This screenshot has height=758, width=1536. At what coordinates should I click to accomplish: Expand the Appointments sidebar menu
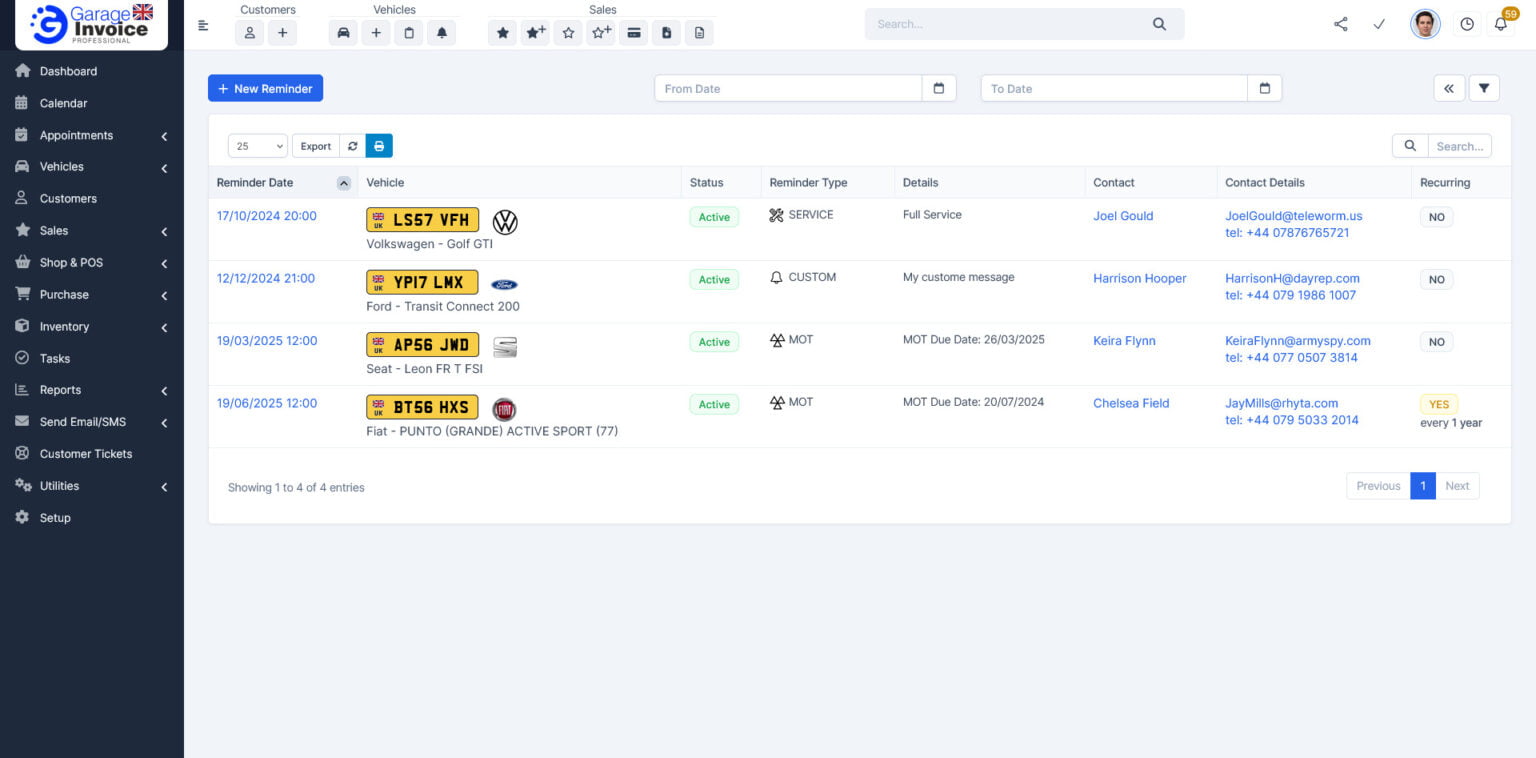tap(90, 135)
